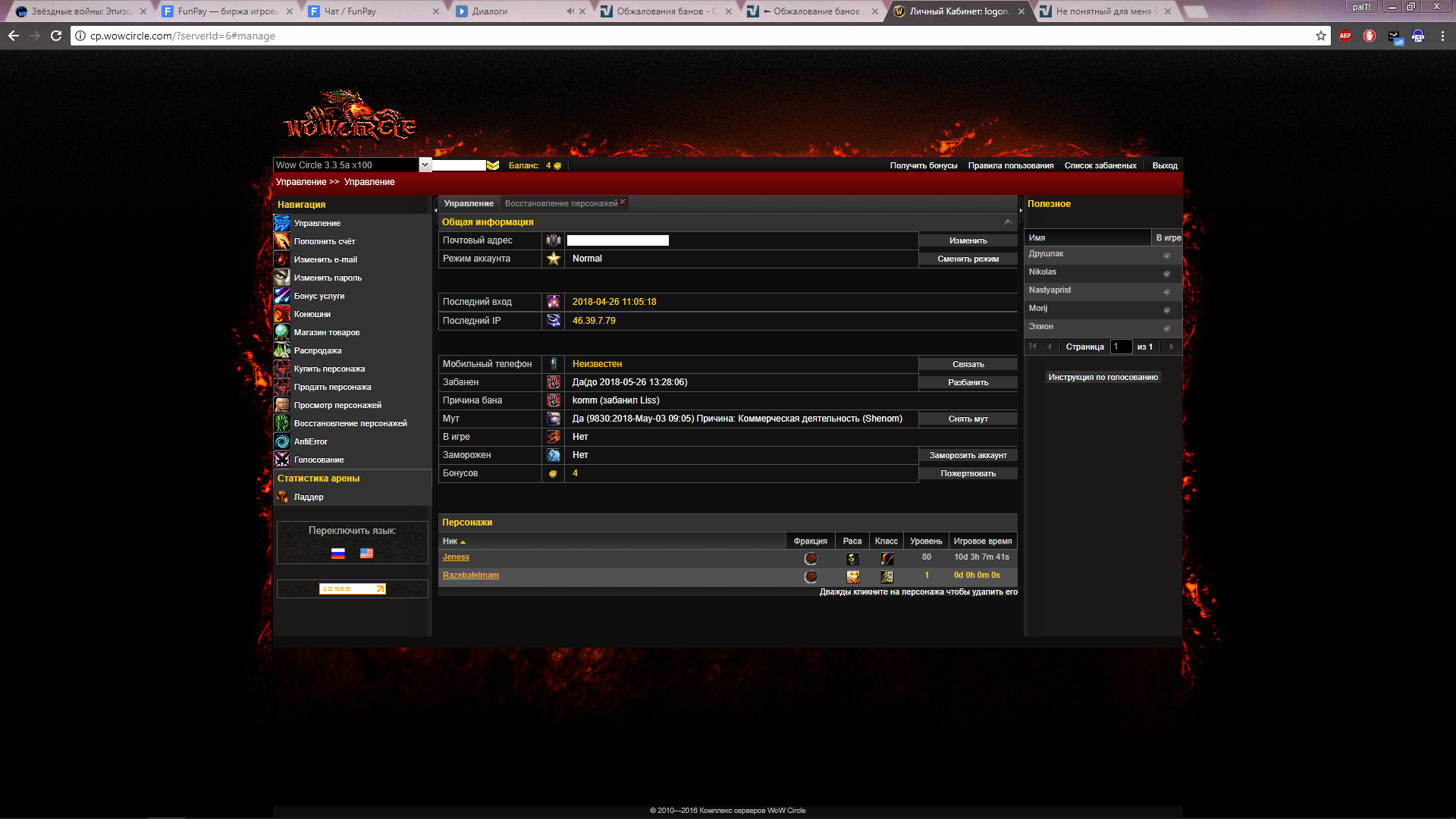Open Магазин товаров from the navigation icon

point(282,332)
